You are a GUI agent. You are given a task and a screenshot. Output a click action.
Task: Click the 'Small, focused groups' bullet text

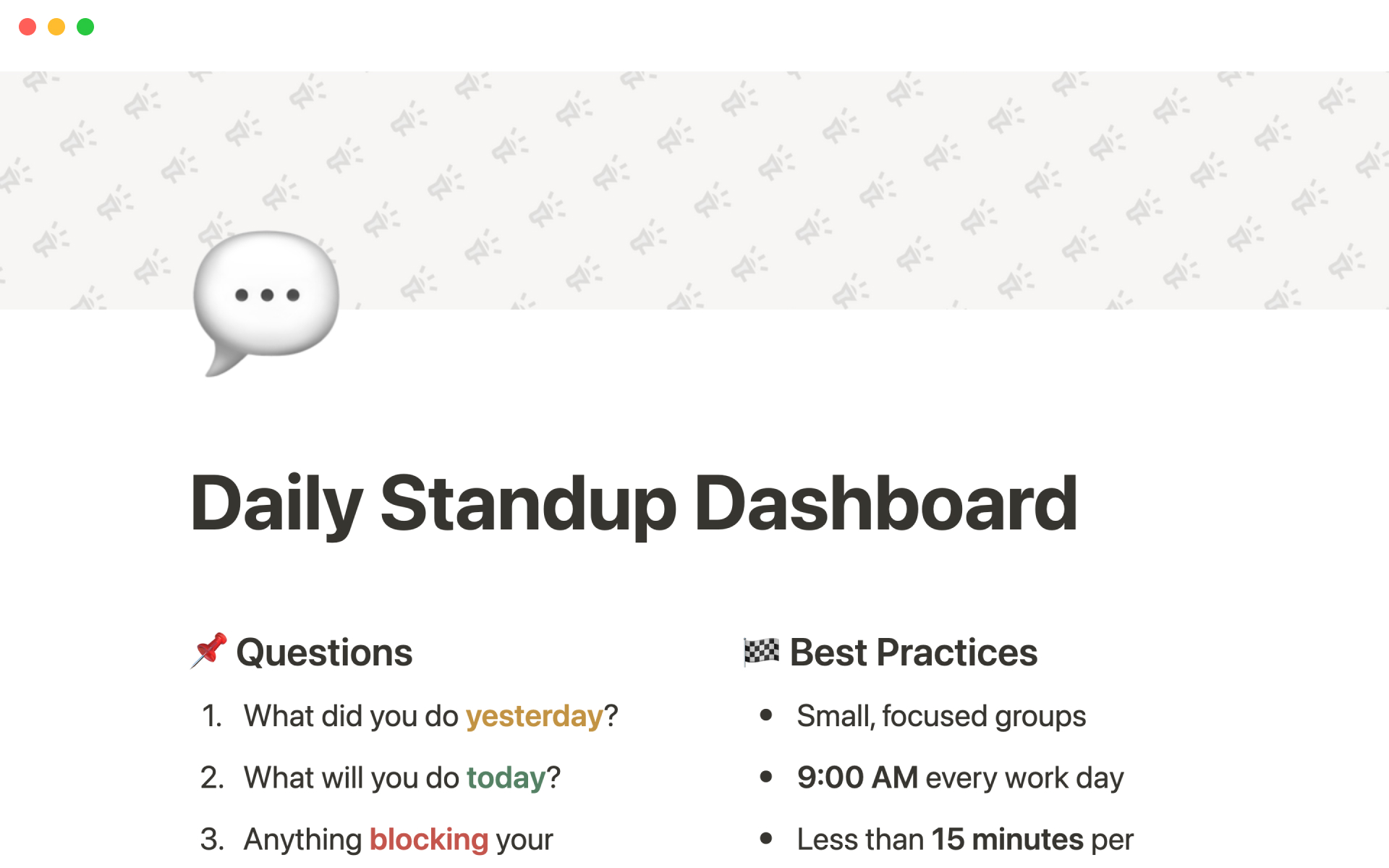pos(940,716)
